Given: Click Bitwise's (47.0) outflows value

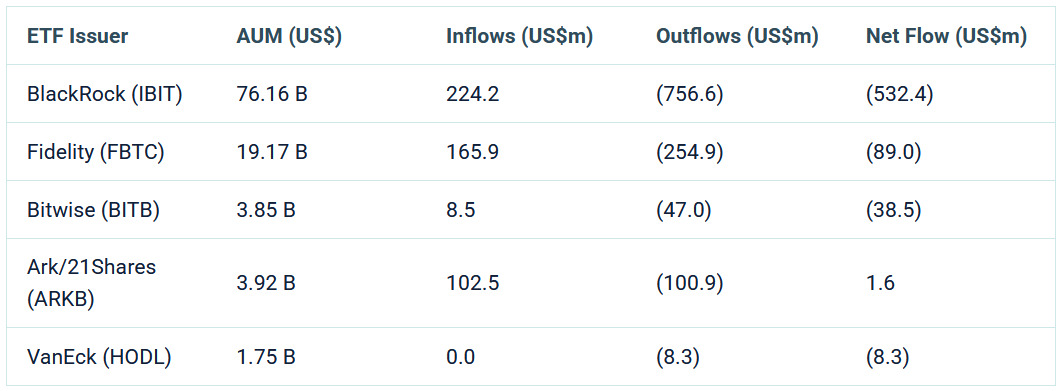Looking at the screenshot, I should (x=683, y=210).
